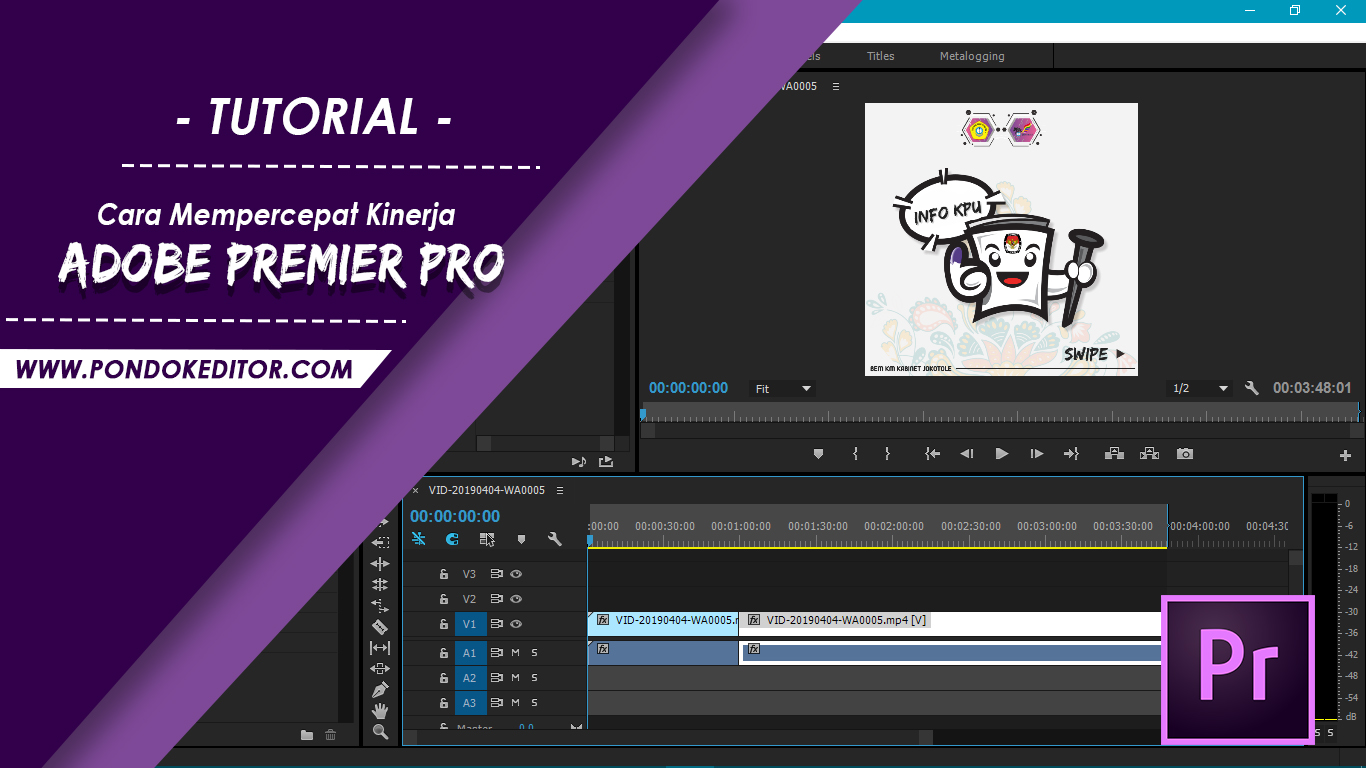This screenshot has width=1366, height=768.
Task: Add a marker in the timeline header
Action: click(x=521, y=539)
